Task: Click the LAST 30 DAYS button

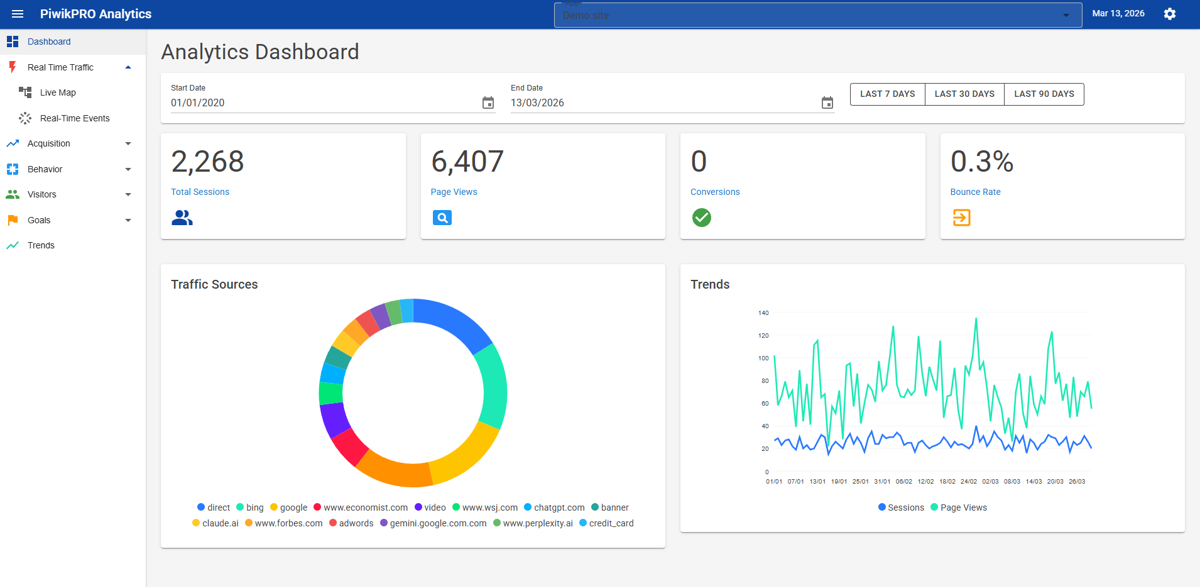Action: [964, 93]
